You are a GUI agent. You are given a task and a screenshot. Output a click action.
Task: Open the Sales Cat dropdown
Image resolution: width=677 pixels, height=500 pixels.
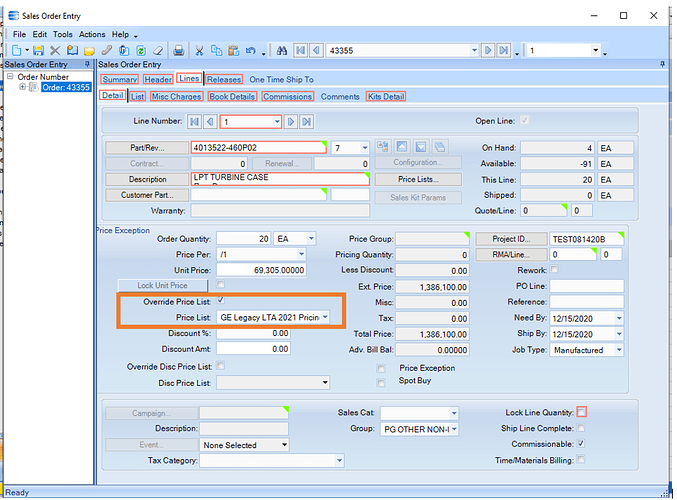click(x=453, y=413)
